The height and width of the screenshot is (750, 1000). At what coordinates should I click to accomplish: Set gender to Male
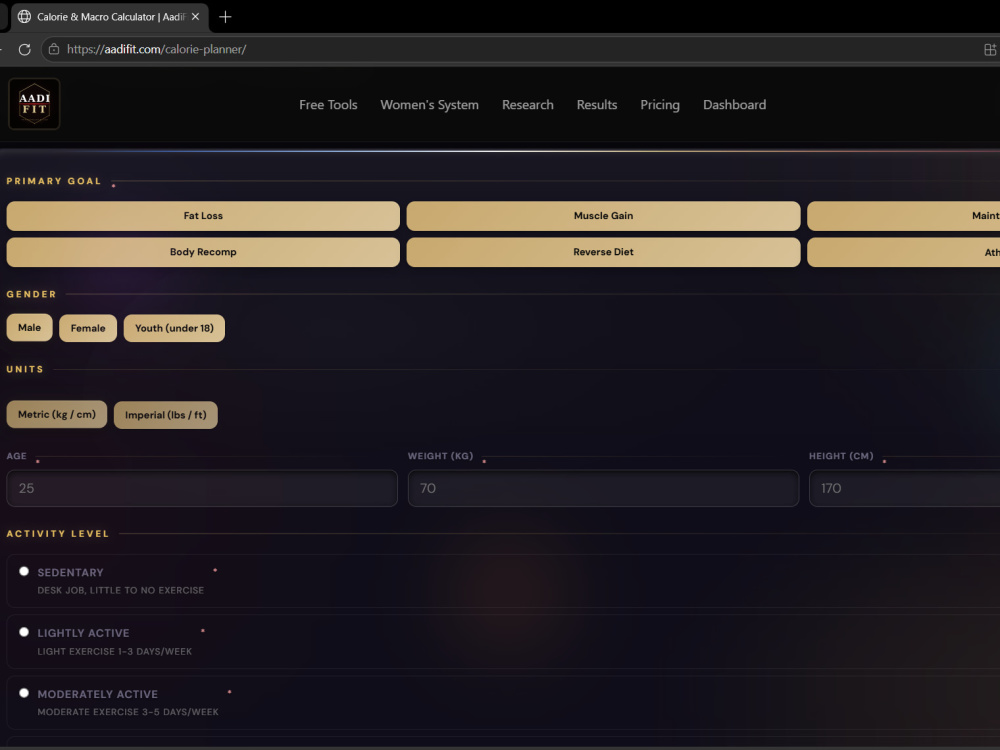pyautogui.click(x=29, y=328)
